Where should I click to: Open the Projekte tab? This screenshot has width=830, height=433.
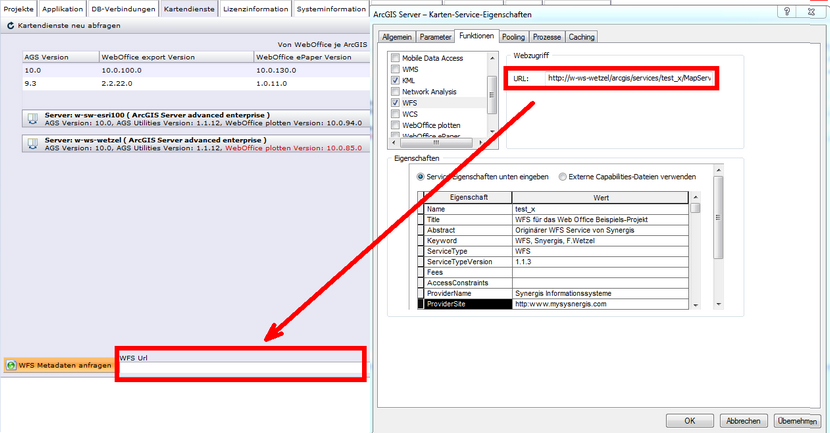pyautogui.click(x=19, y=9)
